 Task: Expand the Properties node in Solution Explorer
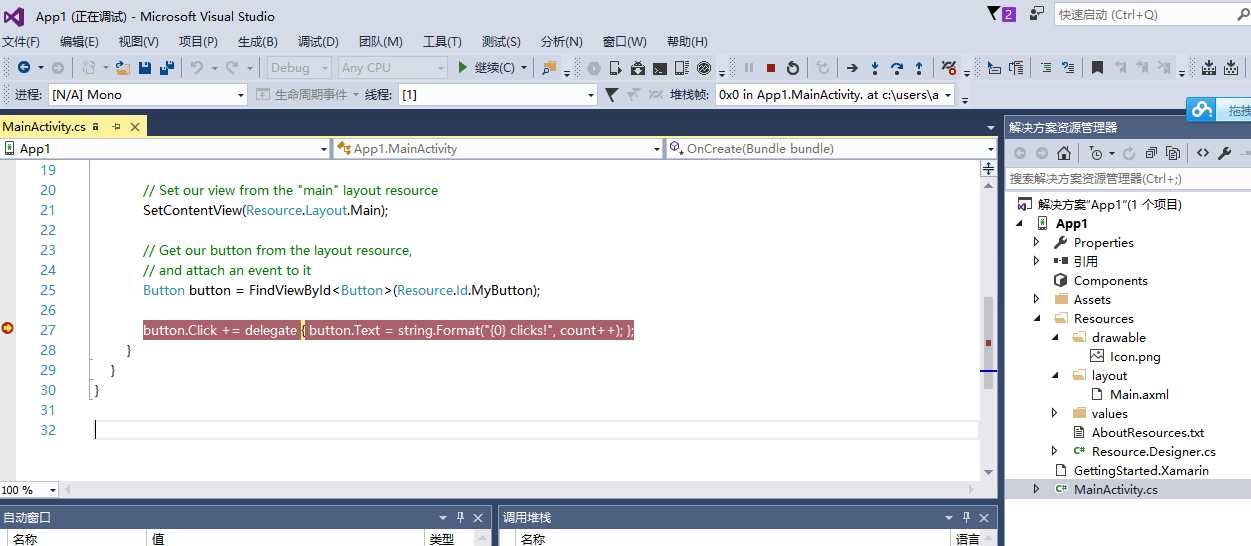coord(1037,242)
